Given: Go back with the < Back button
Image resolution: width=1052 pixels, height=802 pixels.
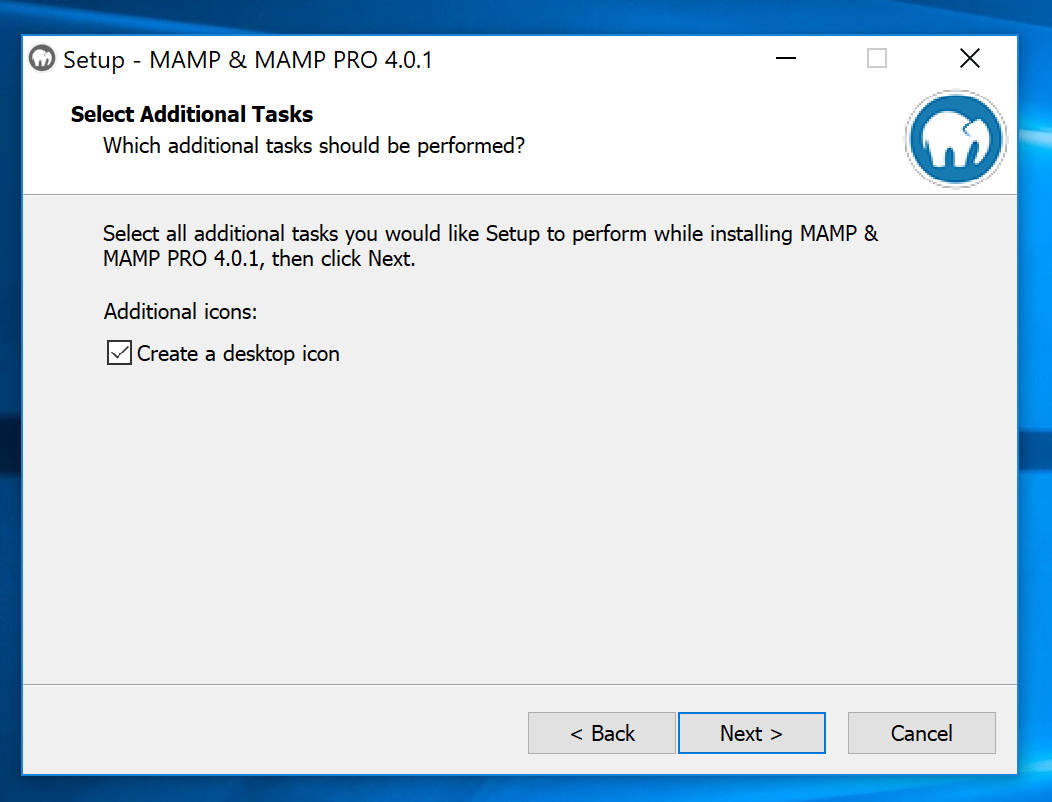Looking at the screenshot, I should [x=602, y=733].
